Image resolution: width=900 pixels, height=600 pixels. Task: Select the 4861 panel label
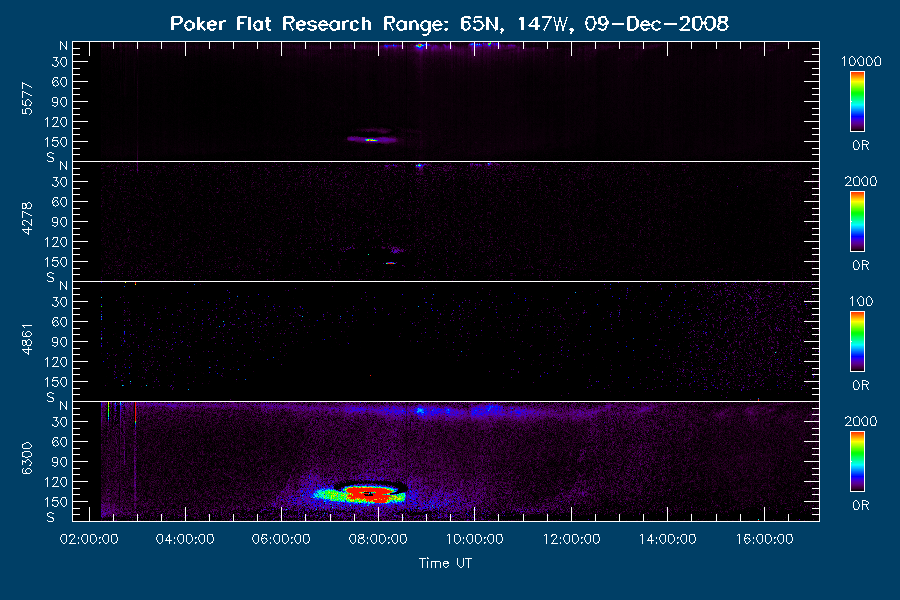27,339
